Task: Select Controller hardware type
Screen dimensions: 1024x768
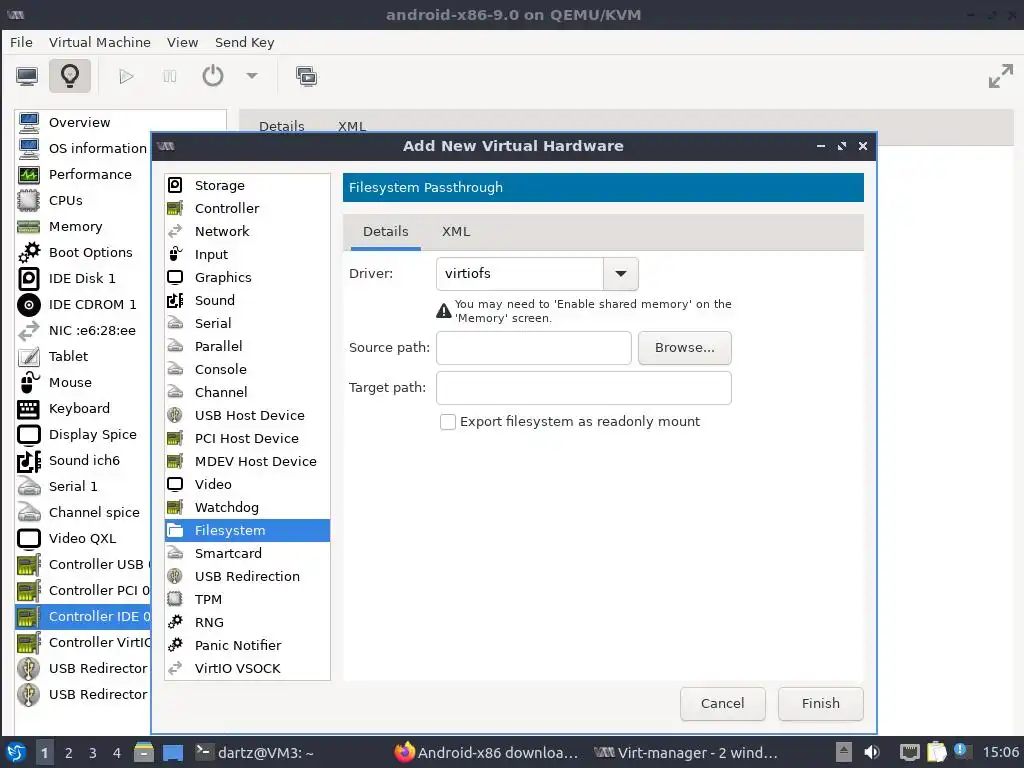Action: 248,208
